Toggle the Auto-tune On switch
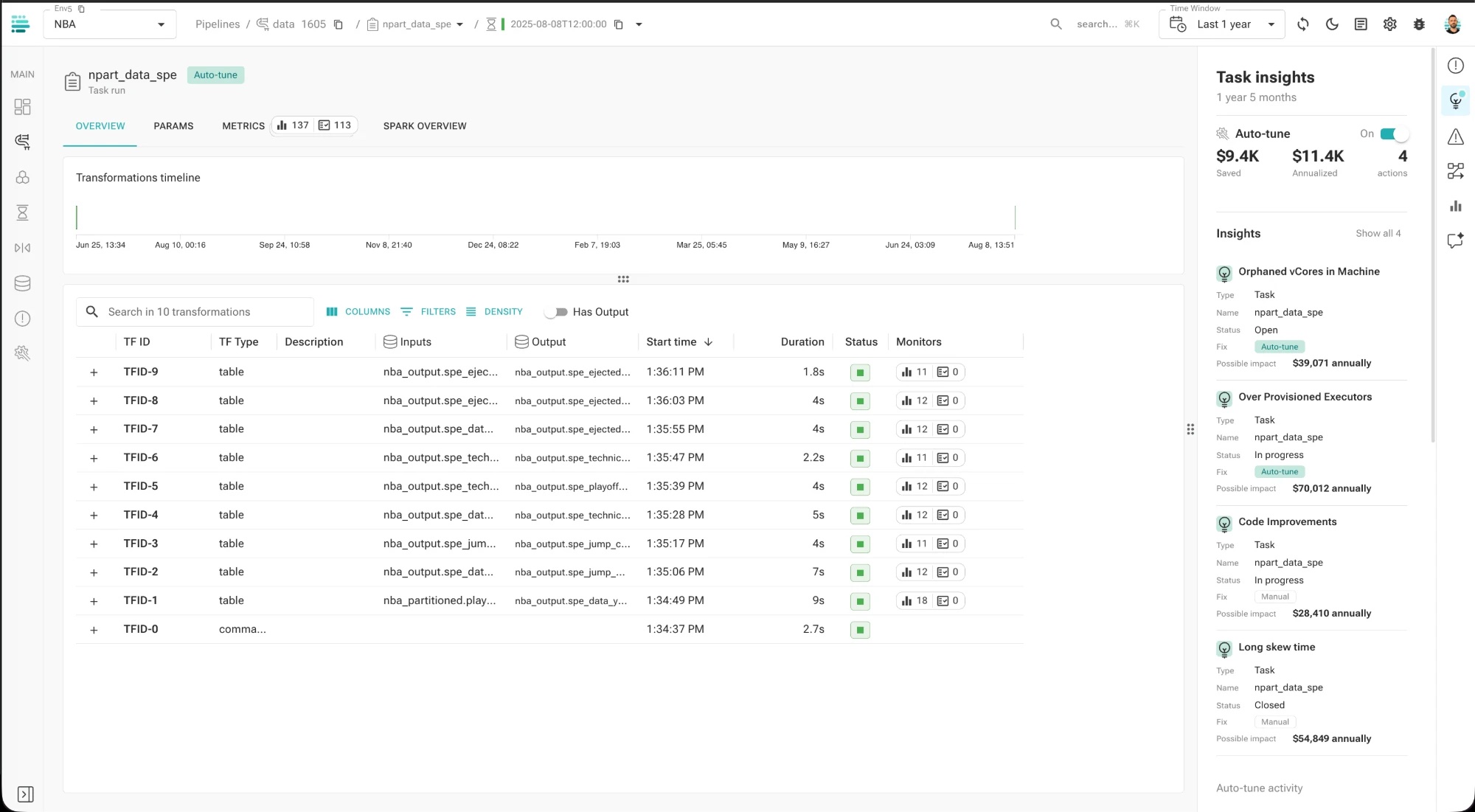1475x812 pixels. pyautogui.click(x=1395, y=133)
